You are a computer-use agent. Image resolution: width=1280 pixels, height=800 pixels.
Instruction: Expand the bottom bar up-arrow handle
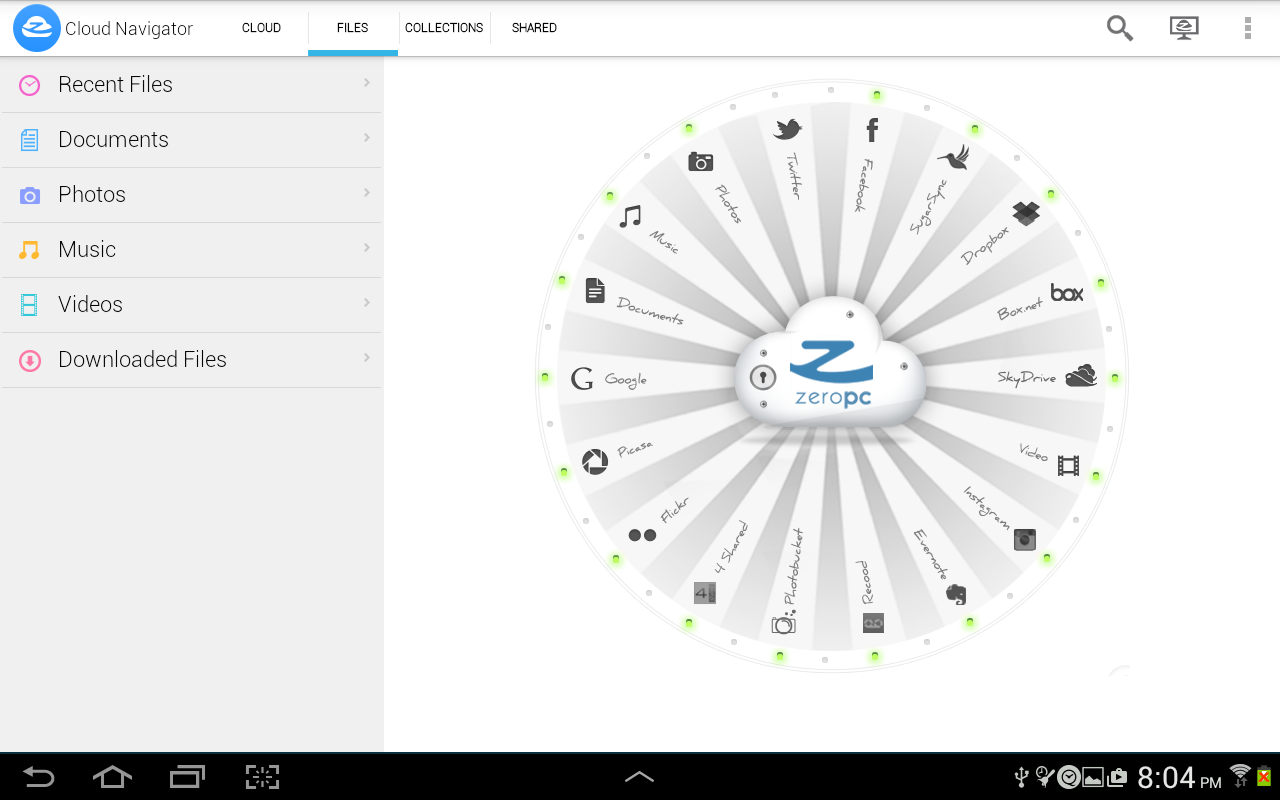(x=639, y=777)
